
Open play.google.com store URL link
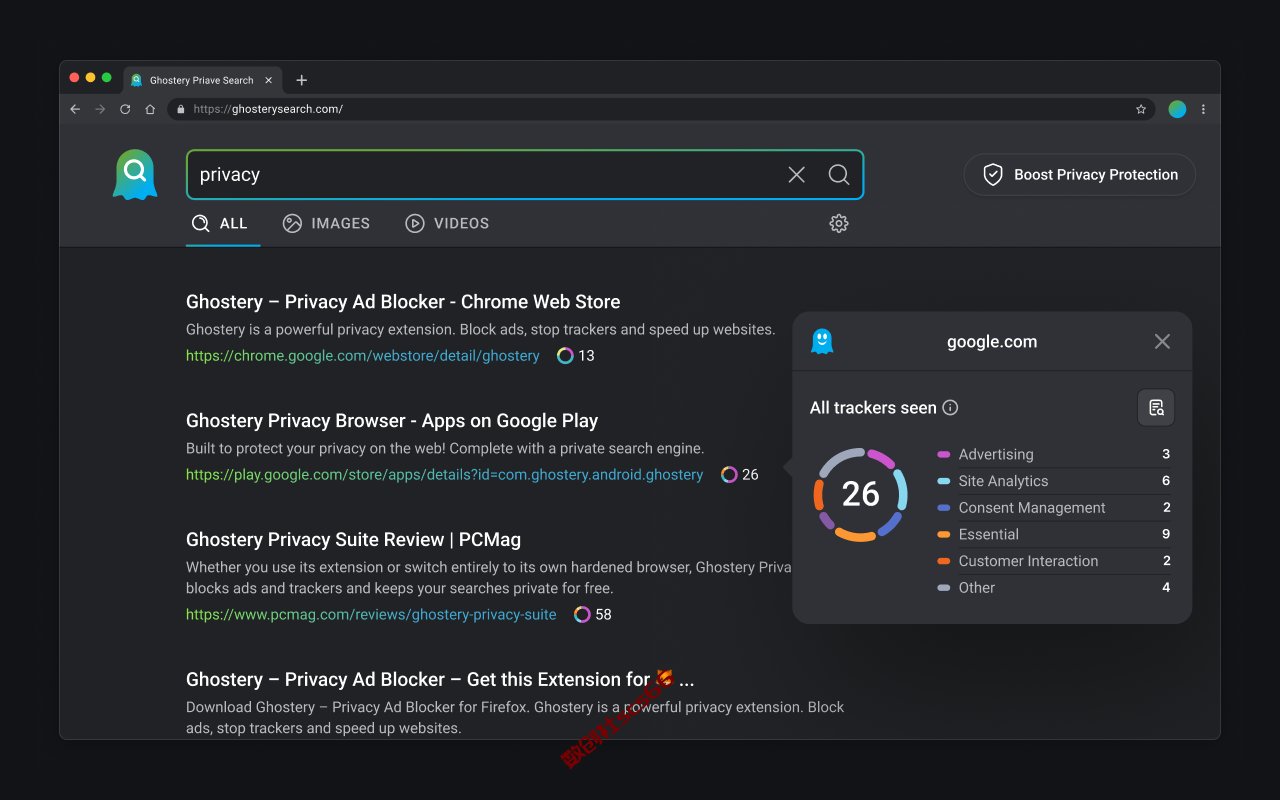tap(444, 474)
